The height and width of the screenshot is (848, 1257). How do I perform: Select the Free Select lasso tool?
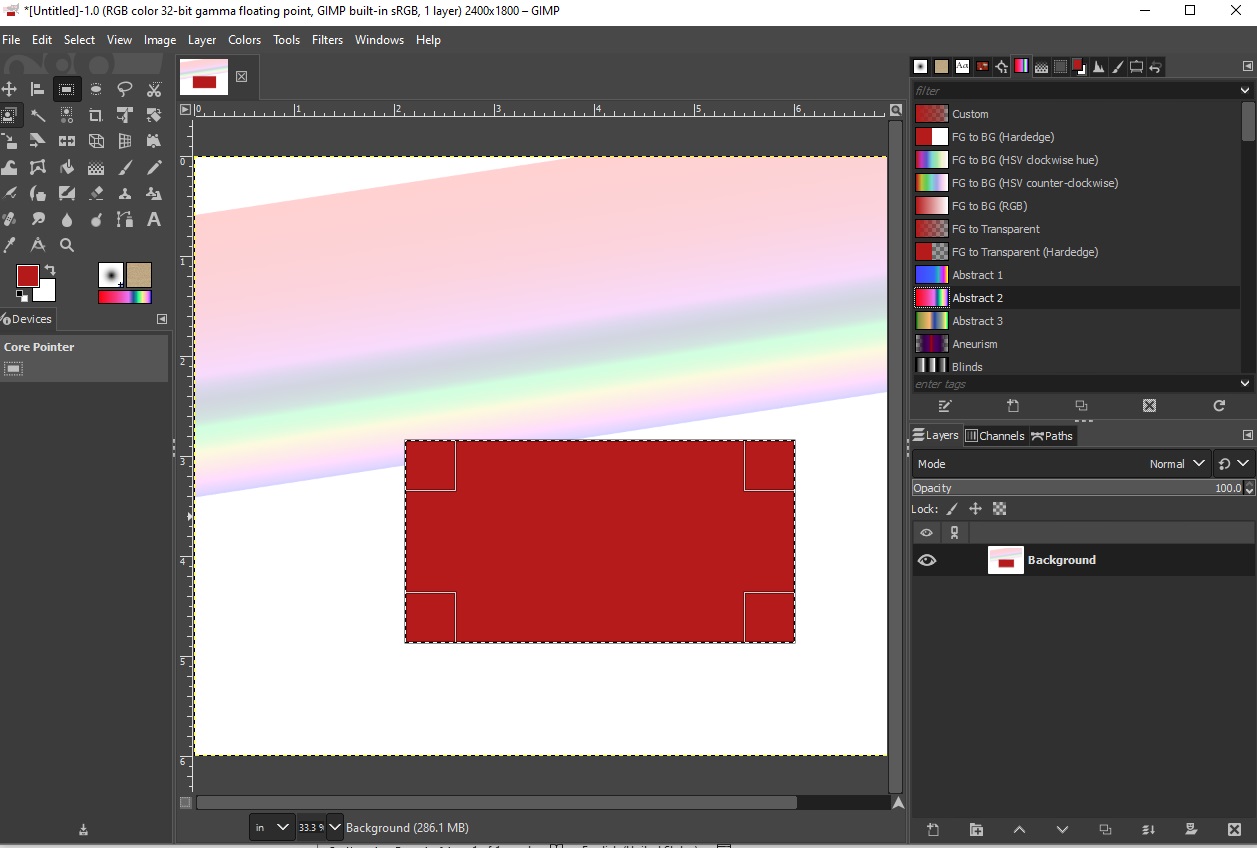tap(125, 89)
